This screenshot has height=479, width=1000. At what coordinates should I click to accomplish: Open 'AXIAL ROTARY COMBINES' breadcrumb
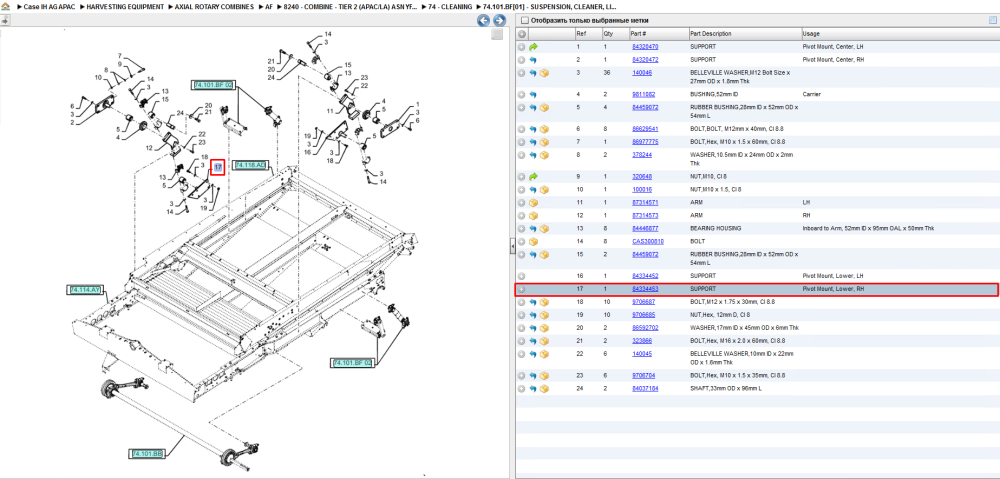point(214,6)
